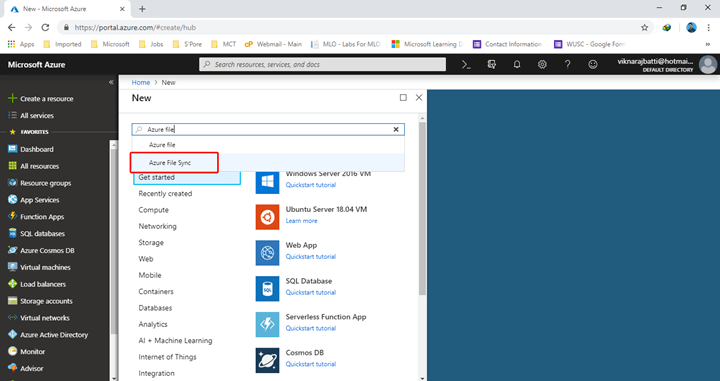Reload the page in Chrome

[45, 28]
